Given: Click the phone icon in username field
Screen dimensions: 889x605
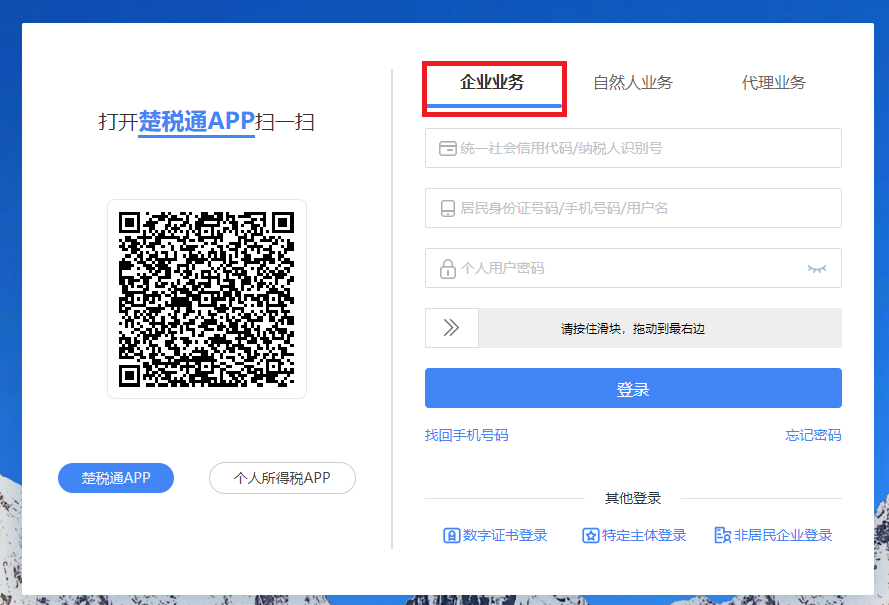Looking at the screenshot, I should [447, 209].
